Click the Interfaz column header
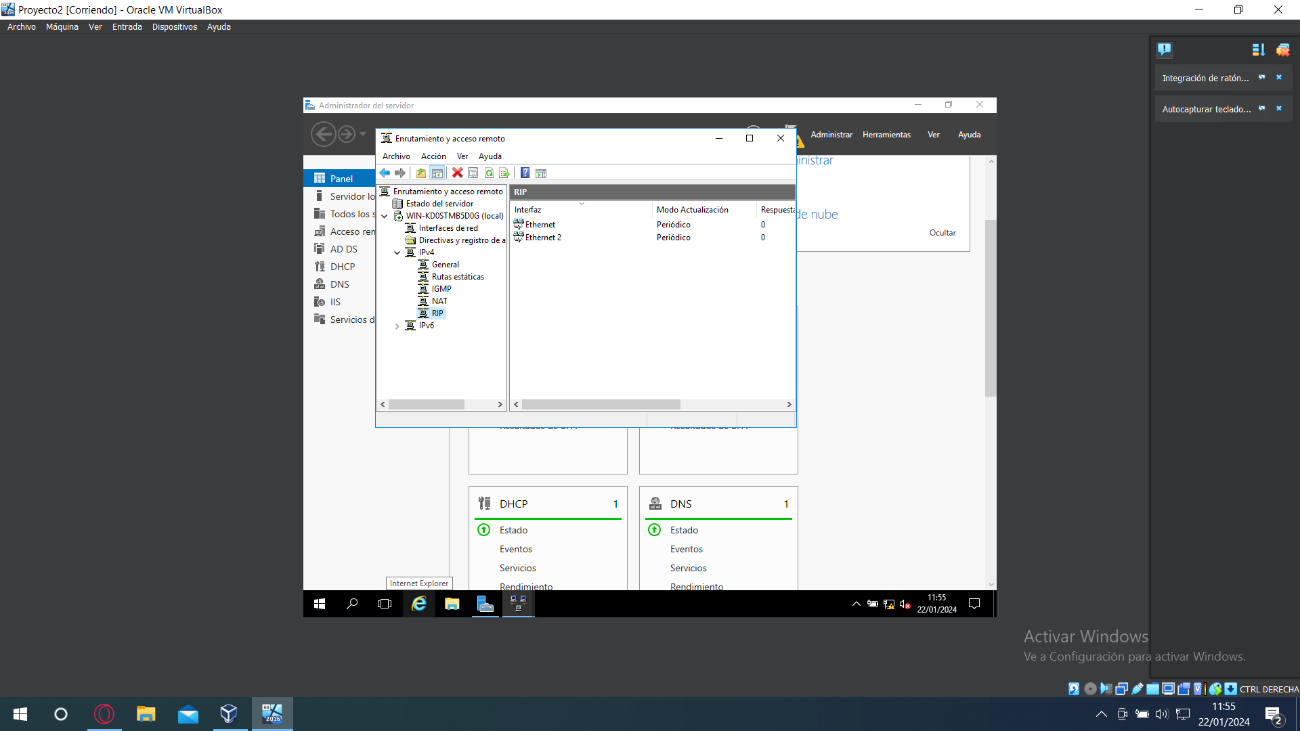Viewport: 1300px width, 731px height. click(x=581, y=210)
